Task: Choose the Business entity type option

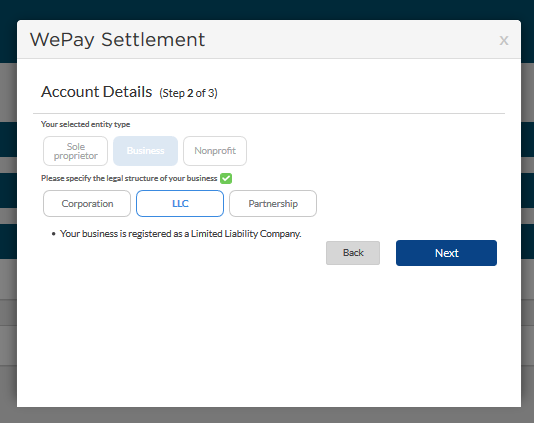Action: tap(145, 151)
